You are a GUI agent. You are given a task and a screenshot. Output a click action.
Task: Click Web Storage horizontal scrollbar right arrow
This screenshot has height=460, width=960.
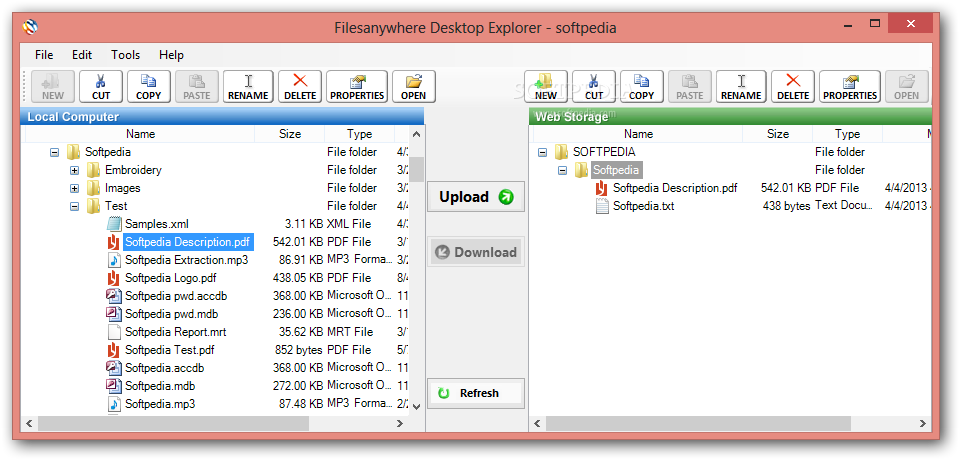coord(923,423)
